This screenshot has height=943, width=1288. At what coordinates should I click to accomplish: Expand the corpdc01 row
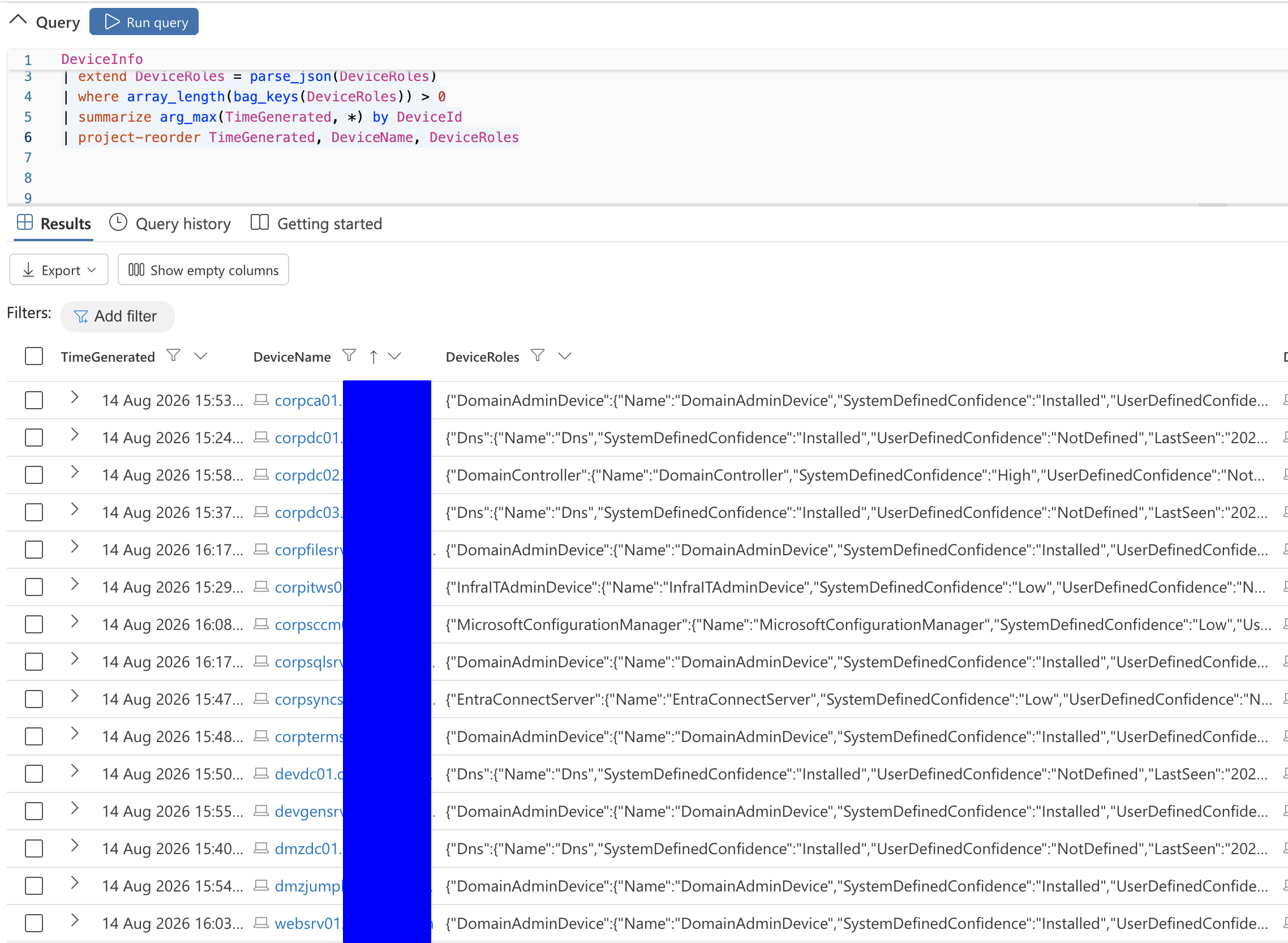74,435
